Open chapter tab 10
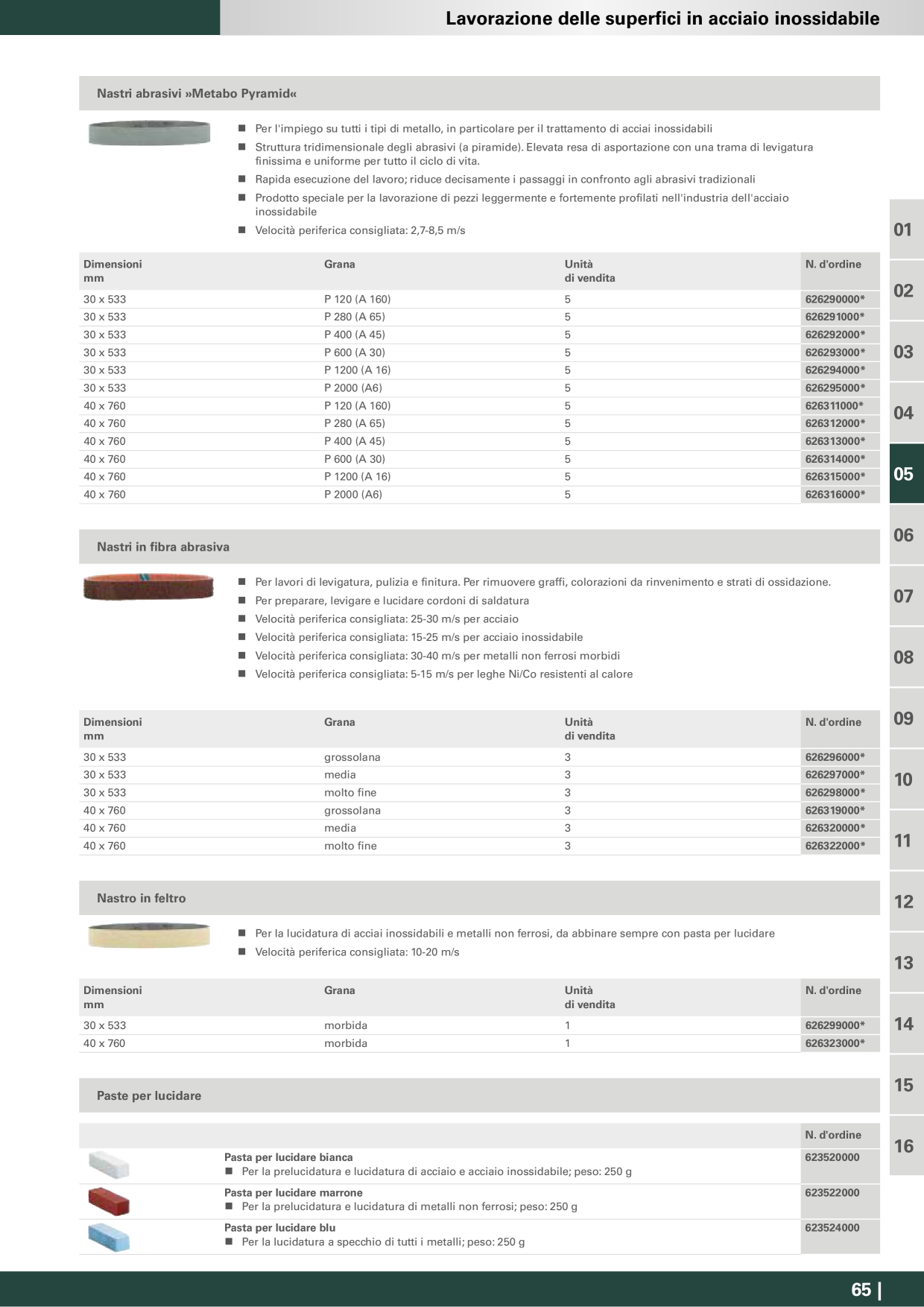 [x=906, y=779]
